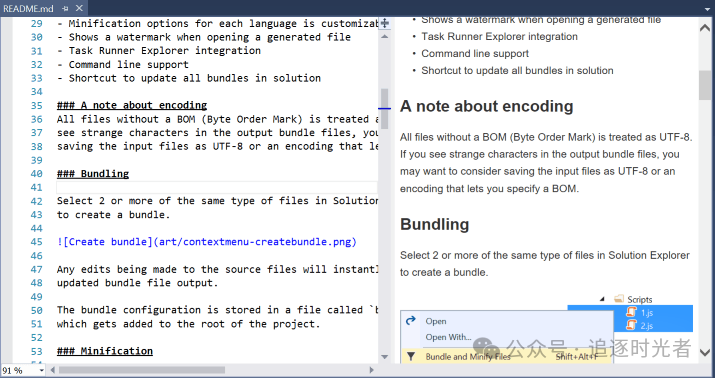Image resolution: width=715 pixels, height=378 pixels.
Task: Click the Bundle and Minify funnel icon
Action: coord(411,357)
